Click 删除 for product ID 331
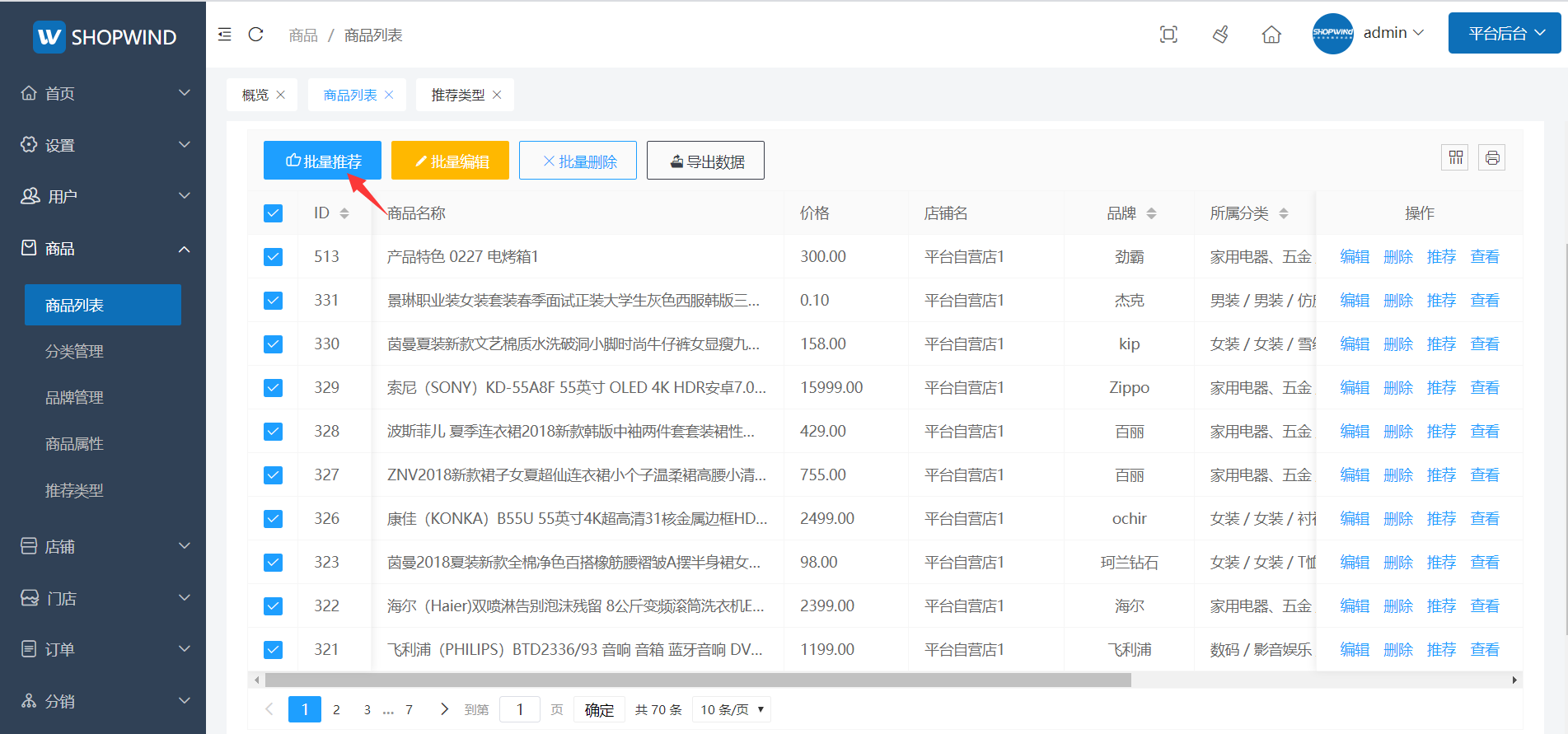This screenshot has width=1568, height=734. coord(1398,301)
